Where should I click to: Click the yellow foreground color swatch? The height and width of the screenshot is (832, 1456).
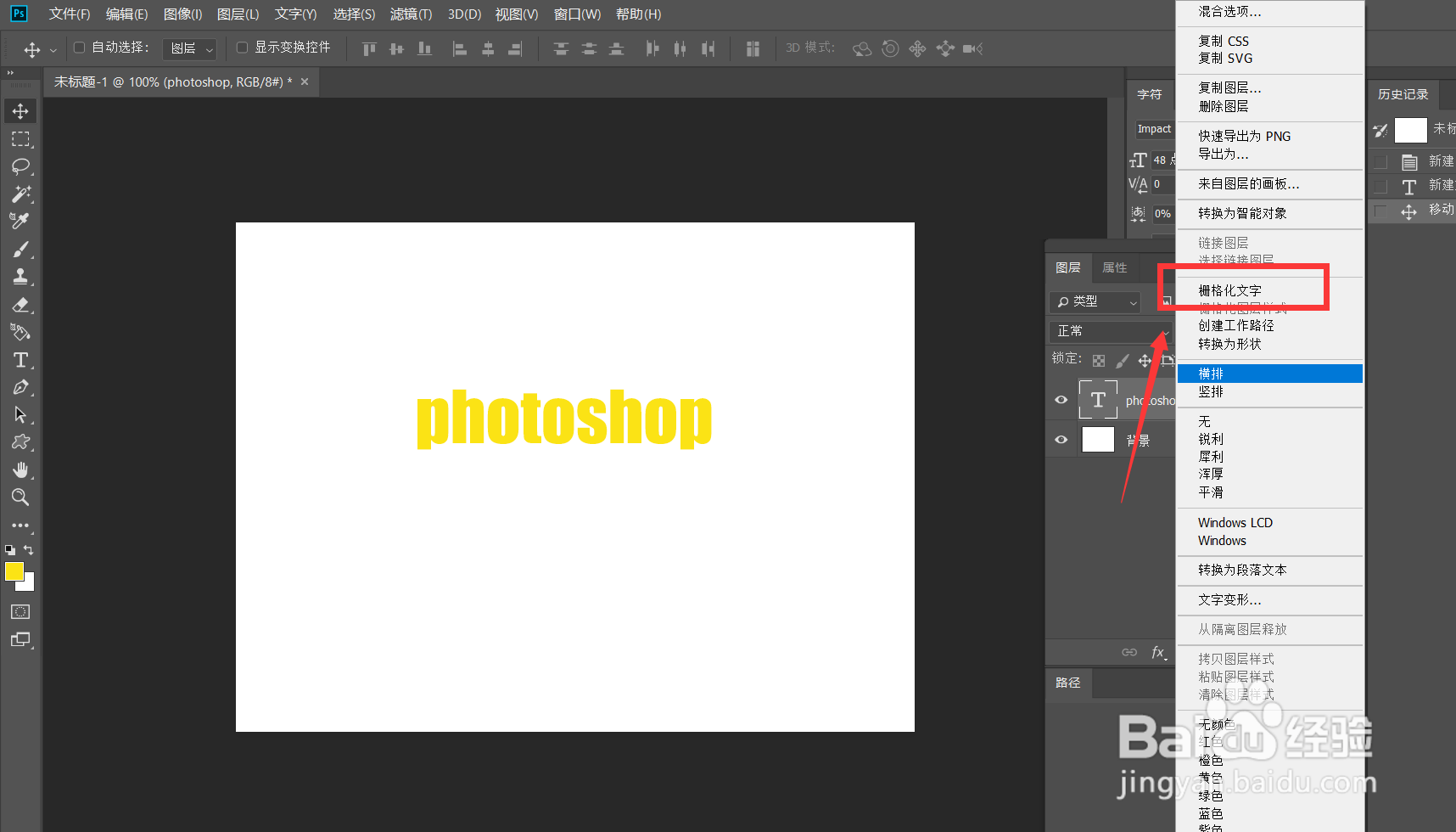point(14,571)
